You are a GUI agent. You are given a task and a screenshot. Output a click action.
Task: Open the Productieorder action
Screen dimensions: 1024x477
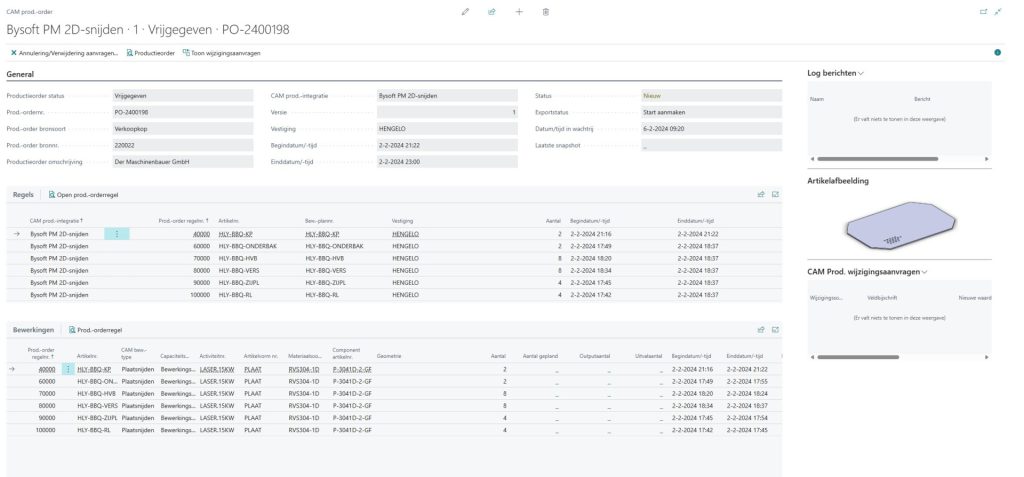[x=150, y=52]
